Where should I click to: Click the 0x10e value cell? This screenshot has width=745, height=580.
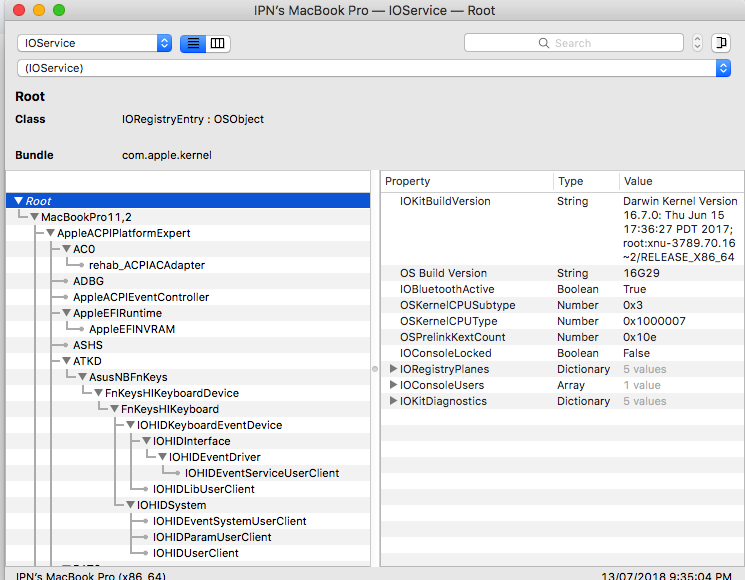coord(640,337)
